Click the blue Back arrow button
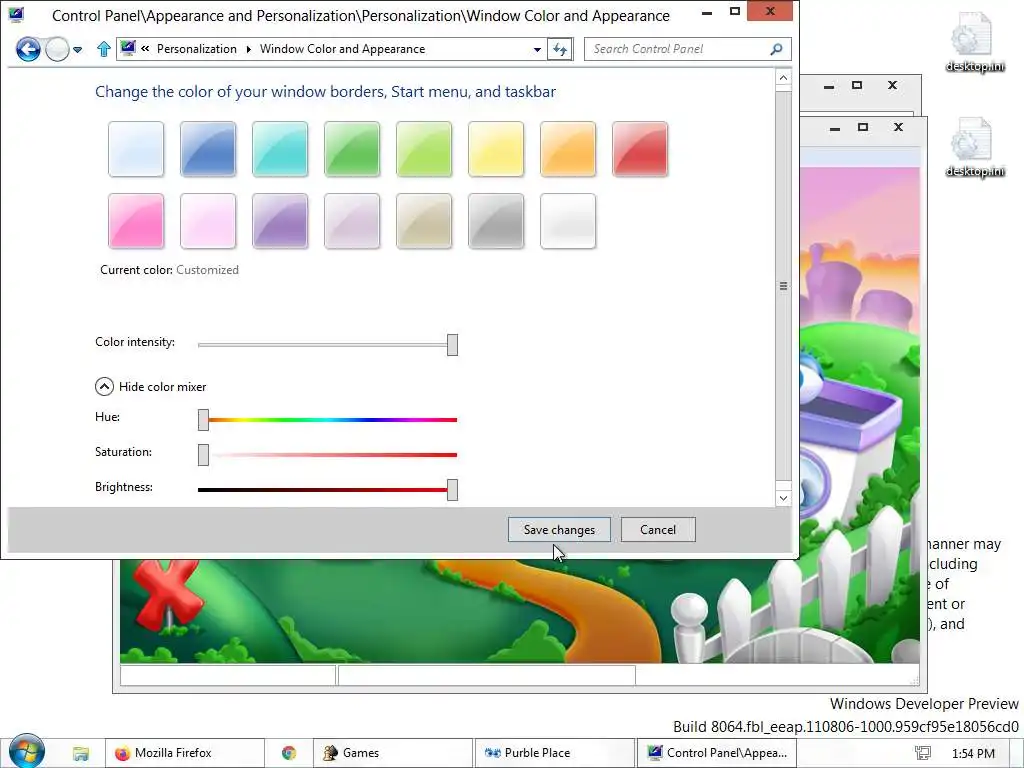The image size is (1024, 768). 28,49
